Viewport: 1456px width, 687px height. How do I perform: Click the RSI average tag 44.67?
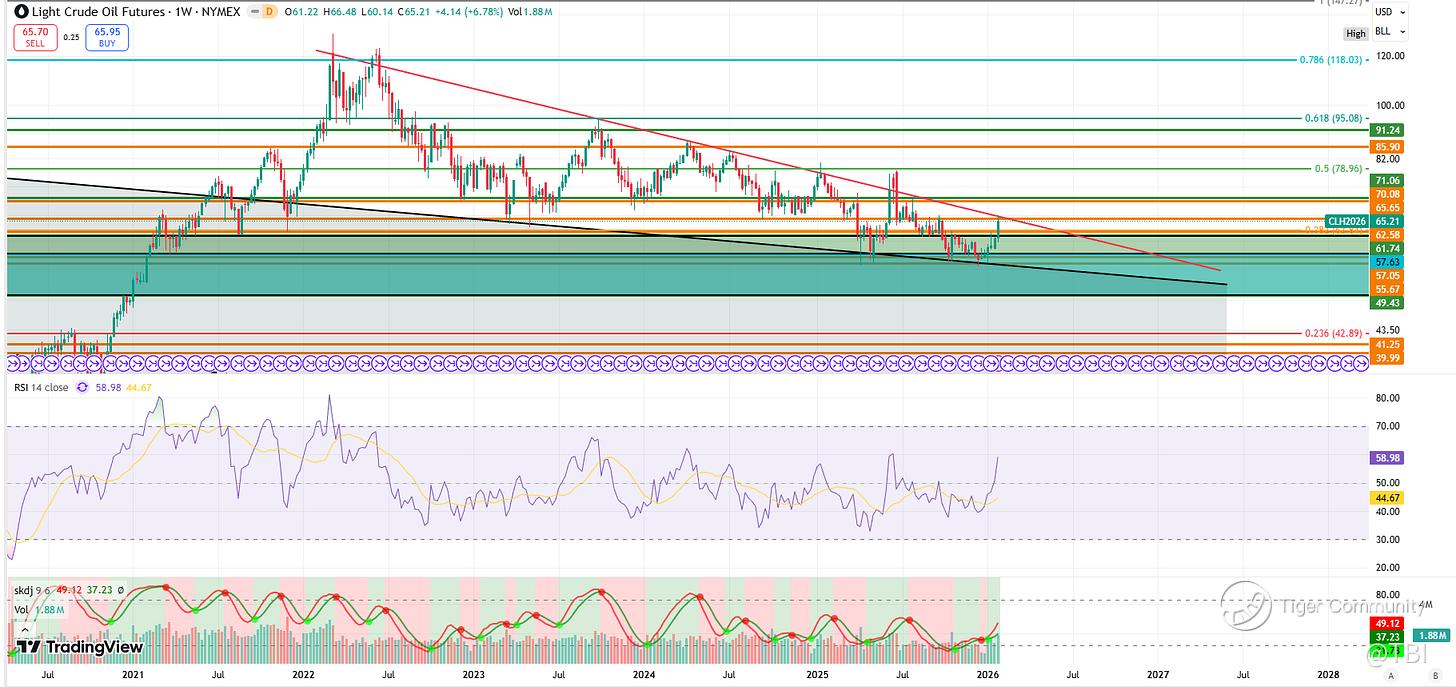[1388, 498]
